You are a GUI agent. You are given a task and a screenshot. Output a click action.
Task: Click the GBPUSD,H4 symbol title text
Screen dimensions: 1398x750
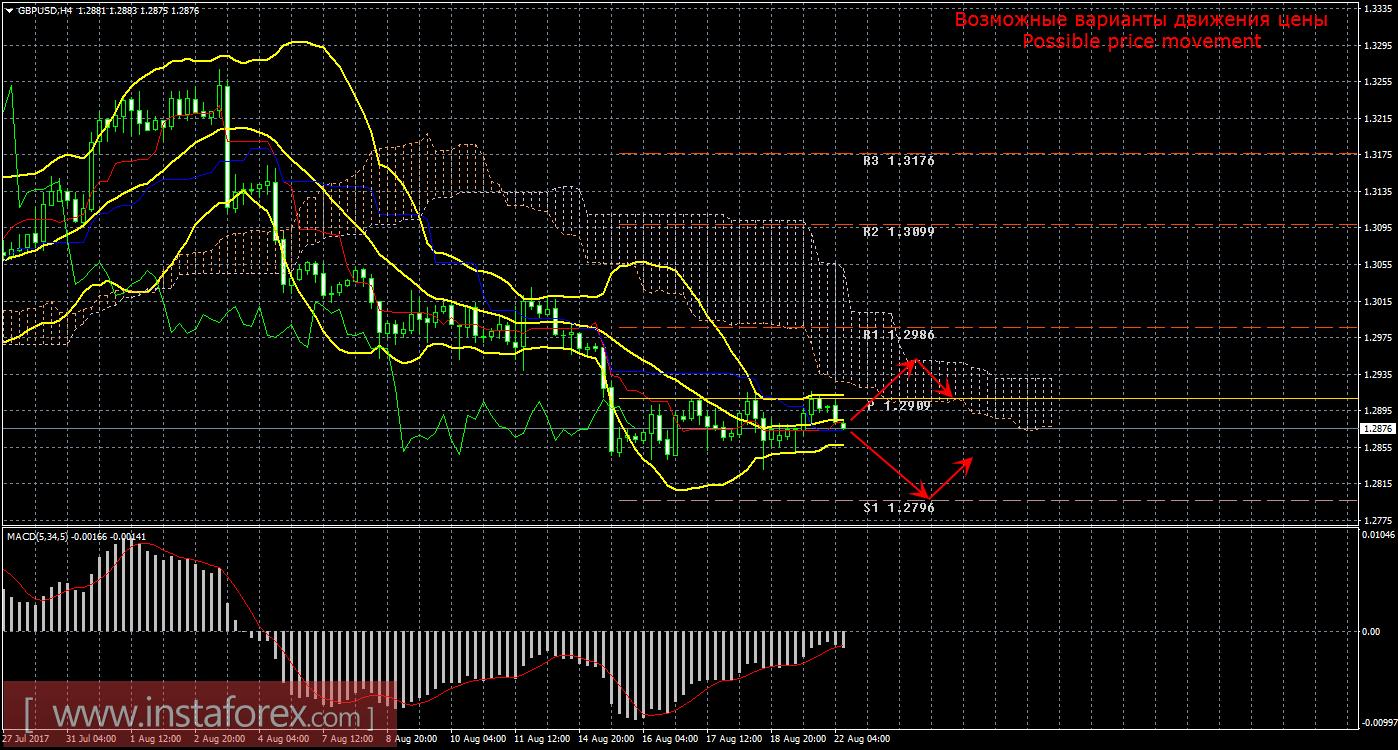44,10
